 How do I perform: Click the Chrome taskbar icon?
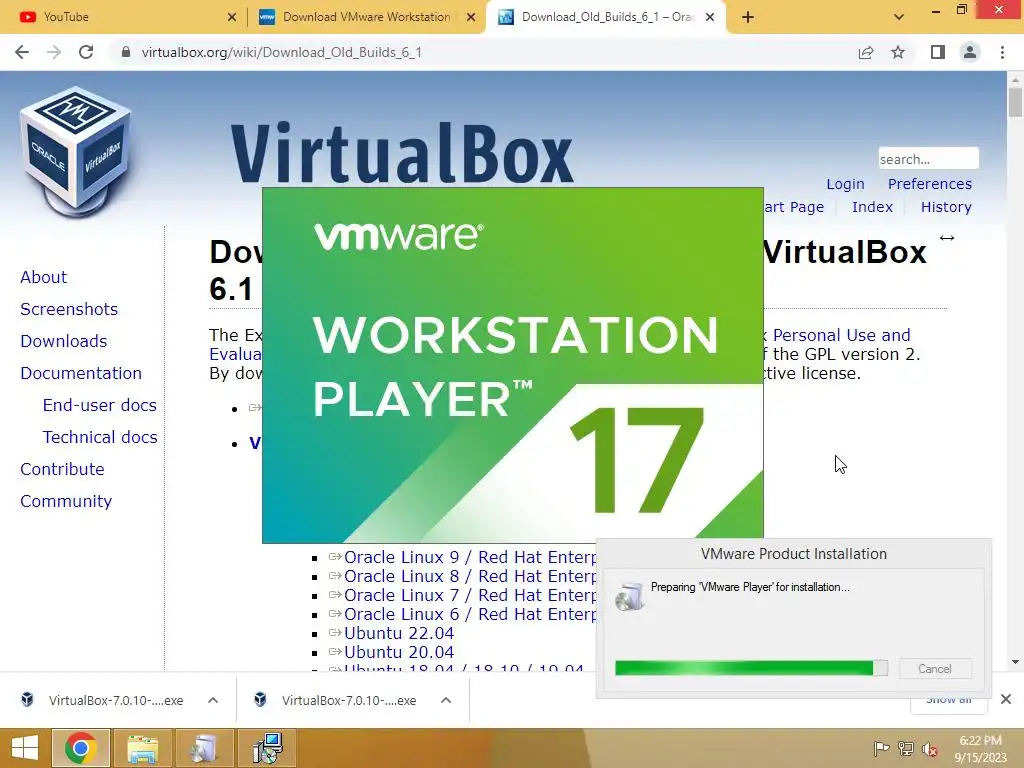pyautogui.click(x=80, y=748)
